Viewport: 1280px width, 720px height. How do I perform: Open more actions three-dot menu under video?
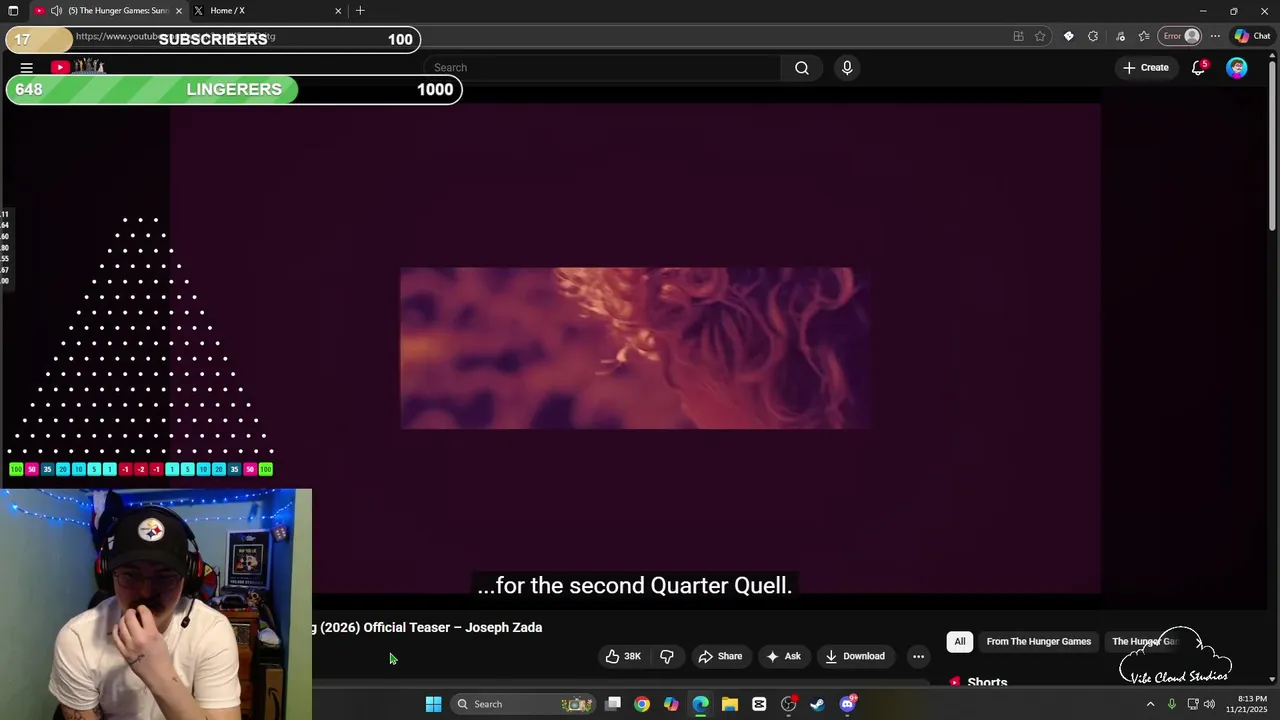918,656
